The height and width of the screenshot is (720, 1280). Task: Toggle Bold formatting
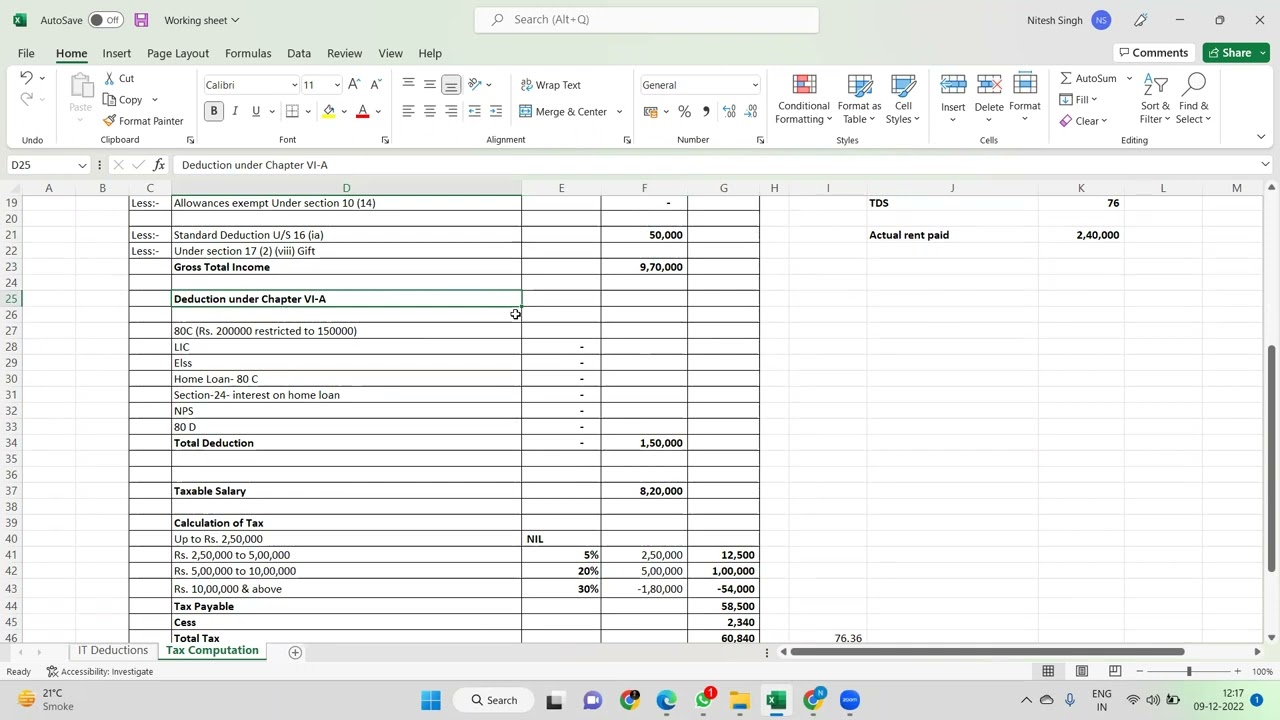pos(214,111)
